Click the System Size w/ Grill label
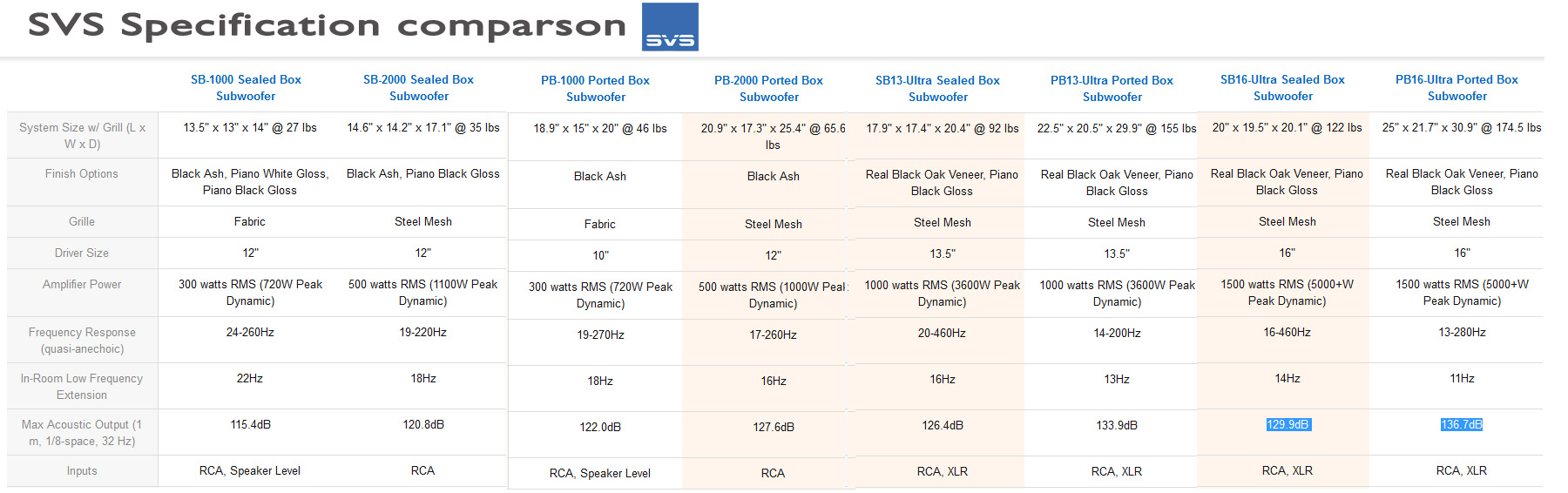 pyautogui.click(x=82, y=136)
